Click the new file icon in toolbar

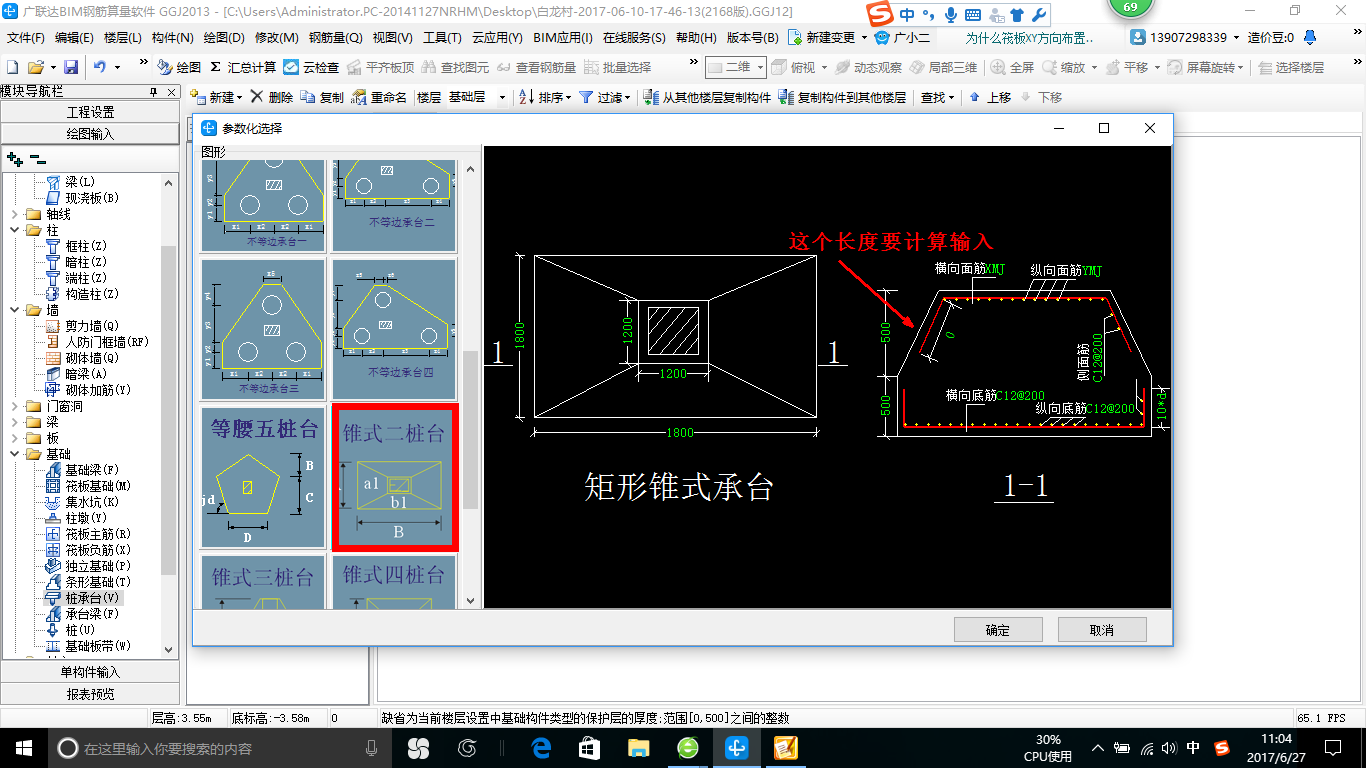pos(12,67)
